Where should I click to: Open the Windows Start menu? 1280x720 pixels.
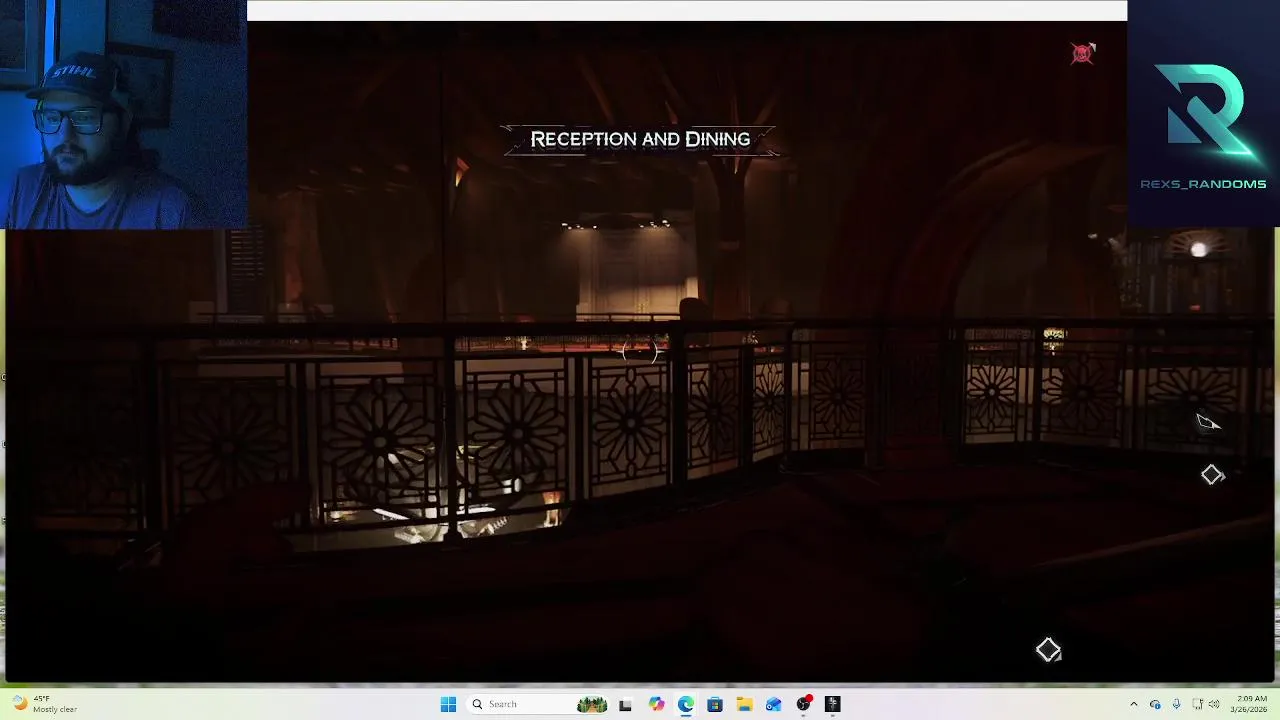448,704
